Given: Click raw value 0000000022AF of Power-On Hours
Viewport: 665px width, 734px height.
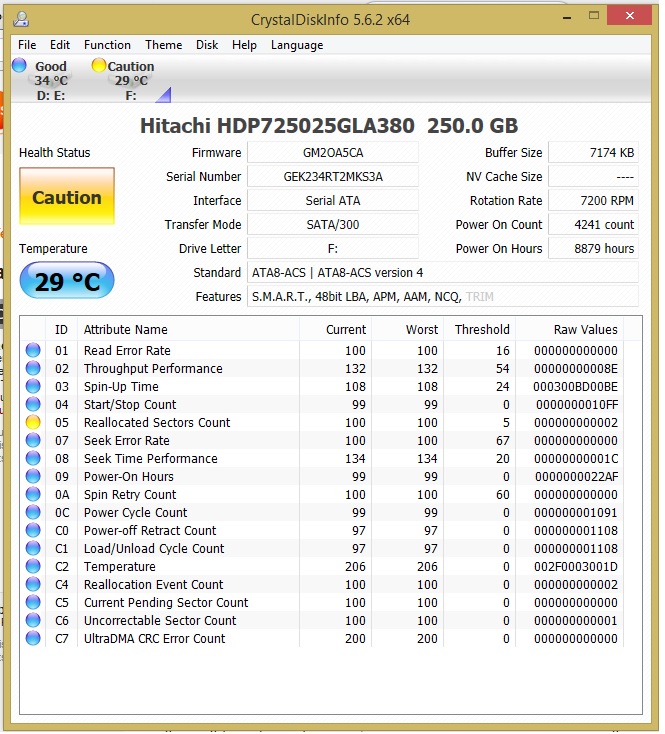Looking at the screenshot, I should (x=577, y=477).
